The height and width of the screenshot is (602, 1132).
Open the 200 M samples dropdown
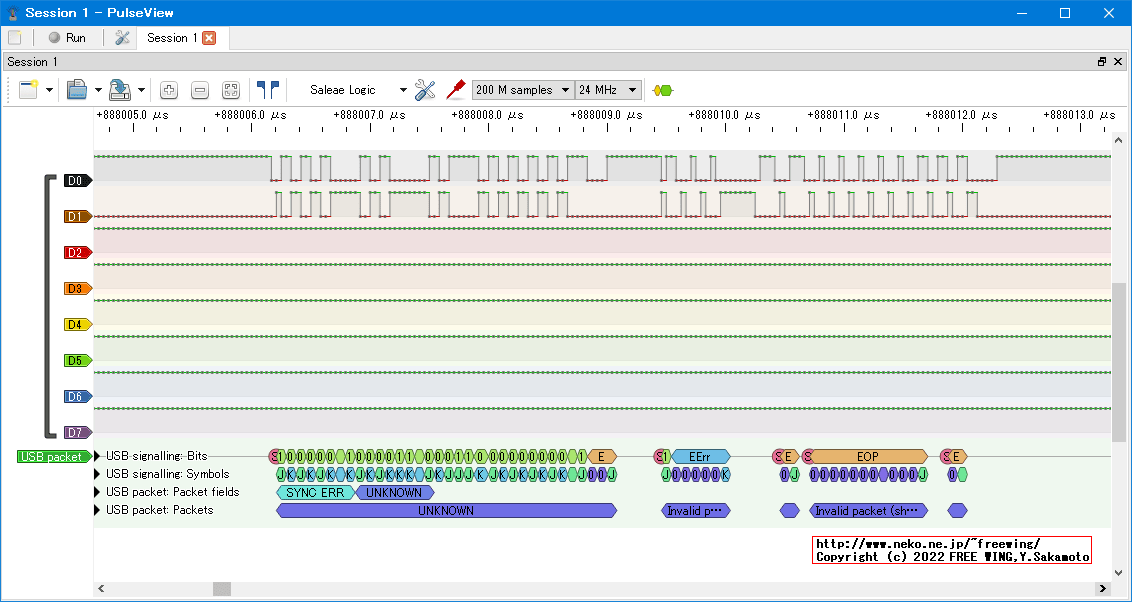(523, 90)
